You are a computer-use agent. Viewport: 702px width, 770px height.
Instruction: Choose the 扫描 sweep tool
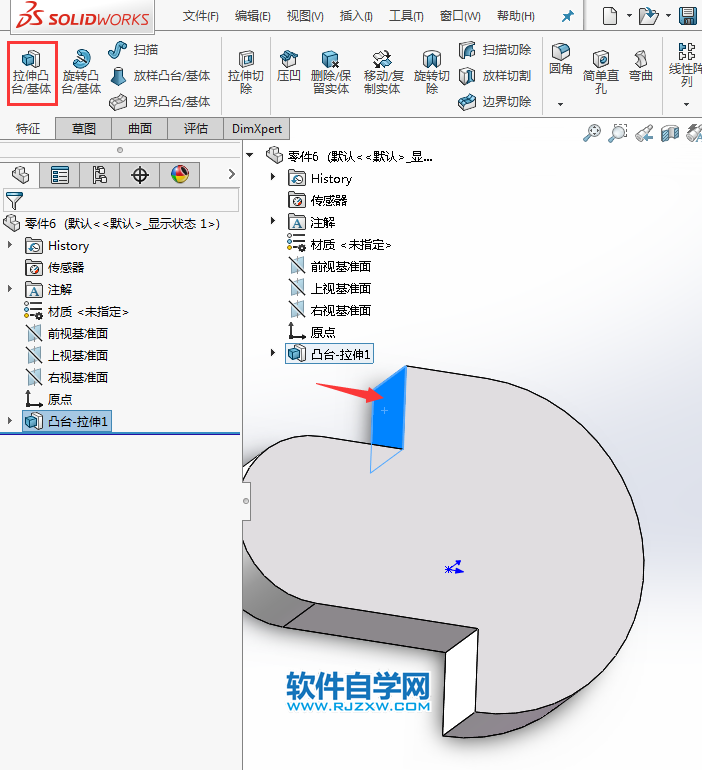coord(134,50)
